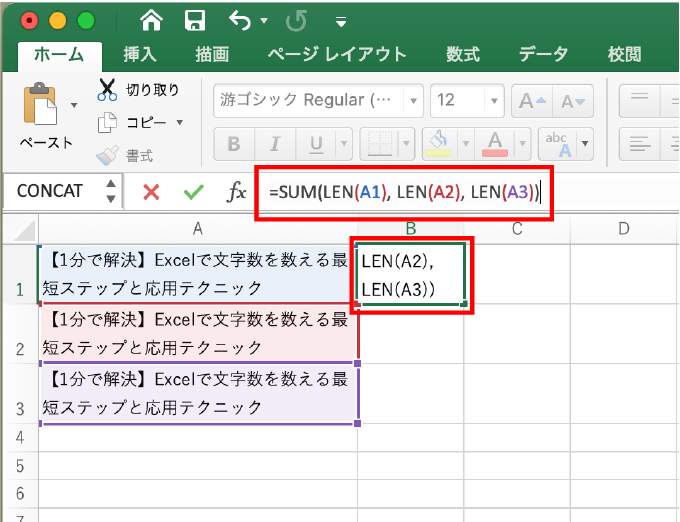
Task: Click the select all corner triangle
Action: pos(23,230)
